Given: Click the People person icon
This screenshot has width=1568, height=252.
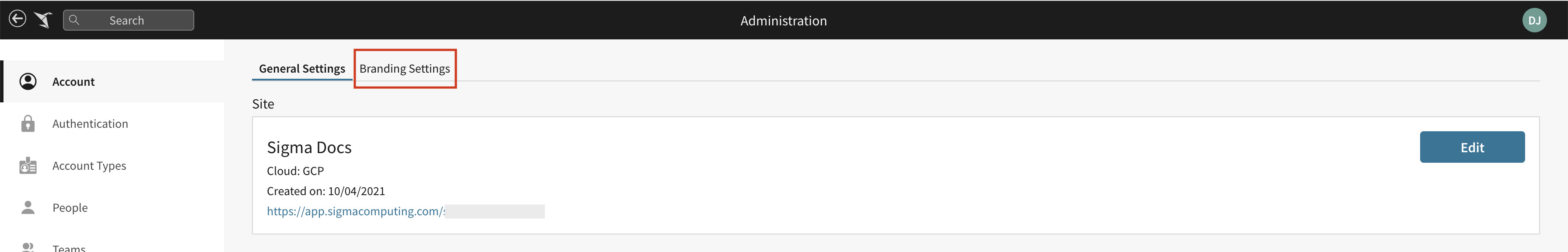Looking at the screenshot, I should pyautogui.click(x=28, y=207).
